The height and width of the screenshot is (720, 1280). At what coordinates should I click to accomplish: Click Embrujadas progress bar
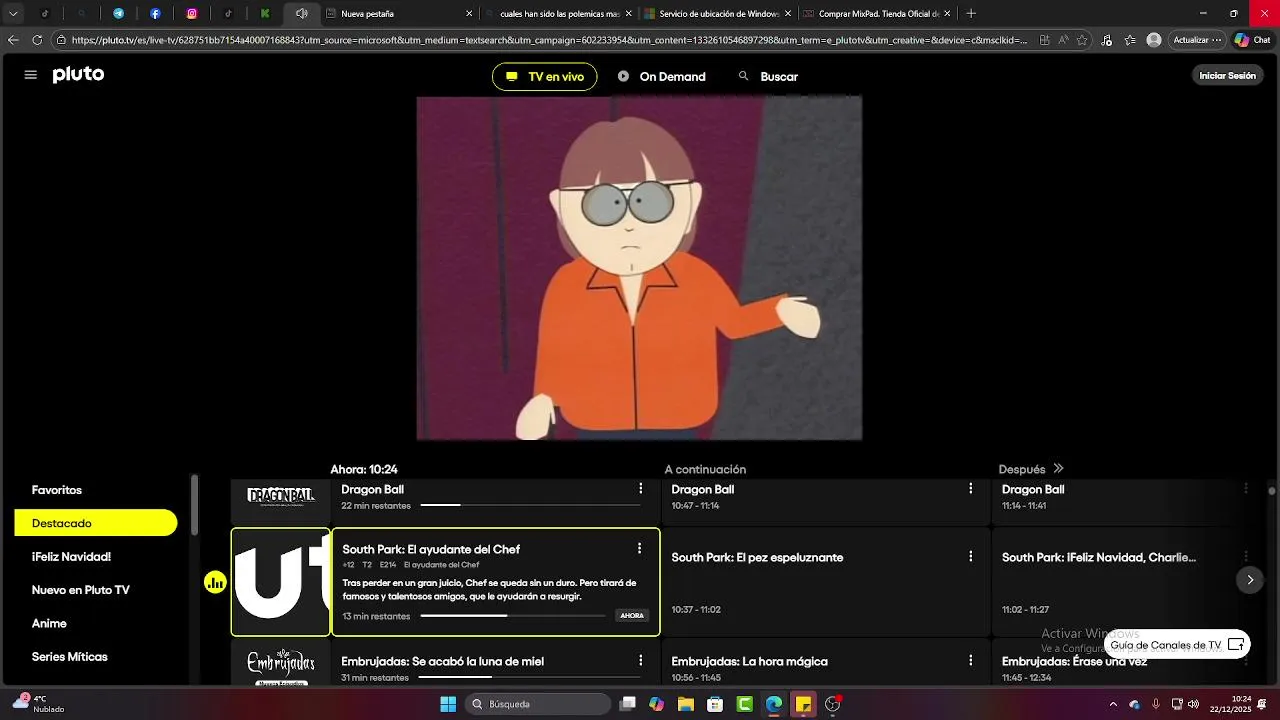pyautogui.click(x=528, y=677)
